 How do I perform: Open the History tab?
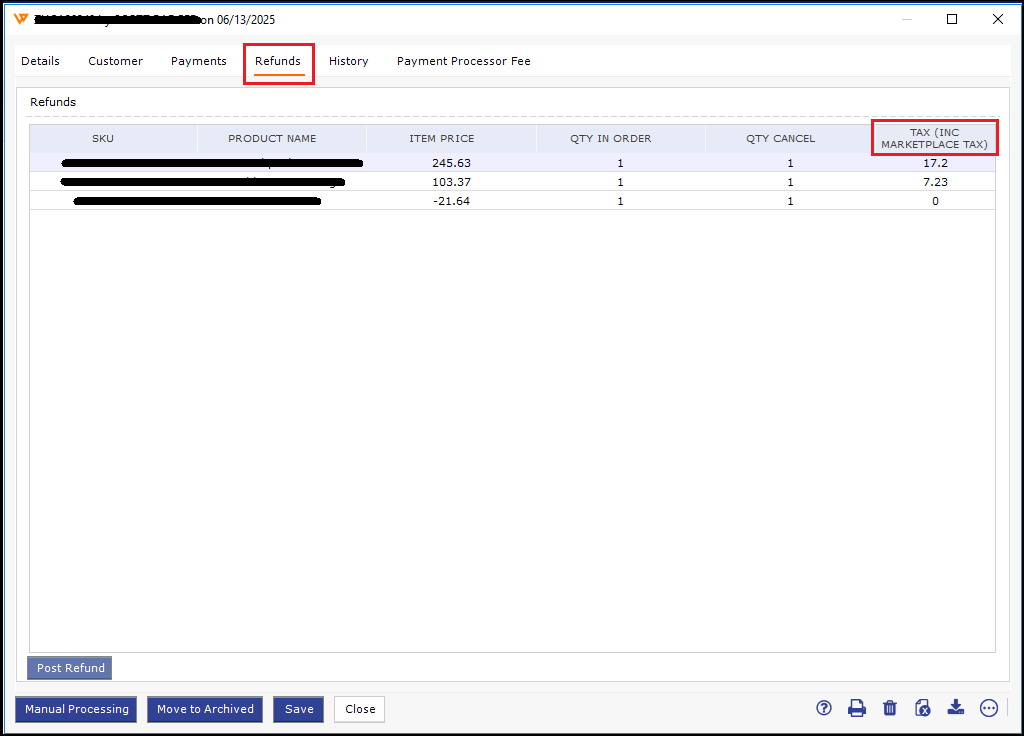[x=349, y=61]
